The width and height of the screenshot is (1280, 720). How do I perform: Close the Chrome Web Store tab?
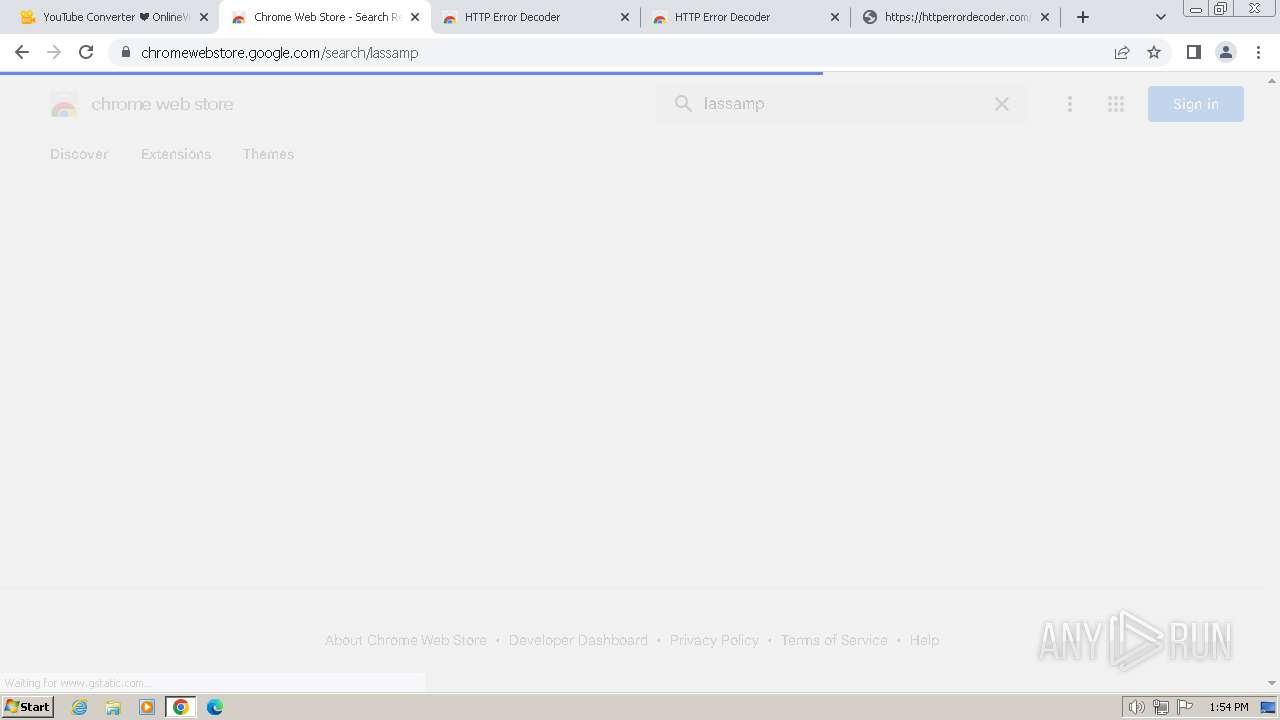pyautogui.click(x=415, y=17)
